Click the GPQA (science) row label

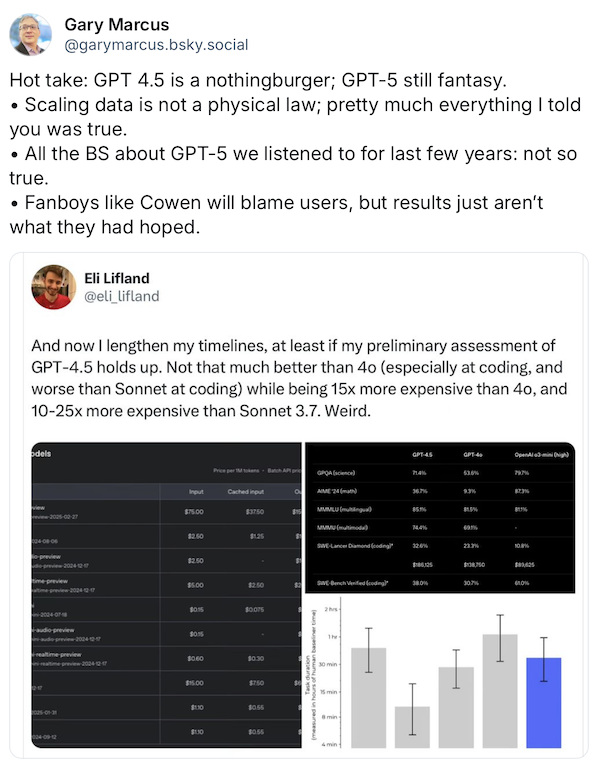point(336,473)
